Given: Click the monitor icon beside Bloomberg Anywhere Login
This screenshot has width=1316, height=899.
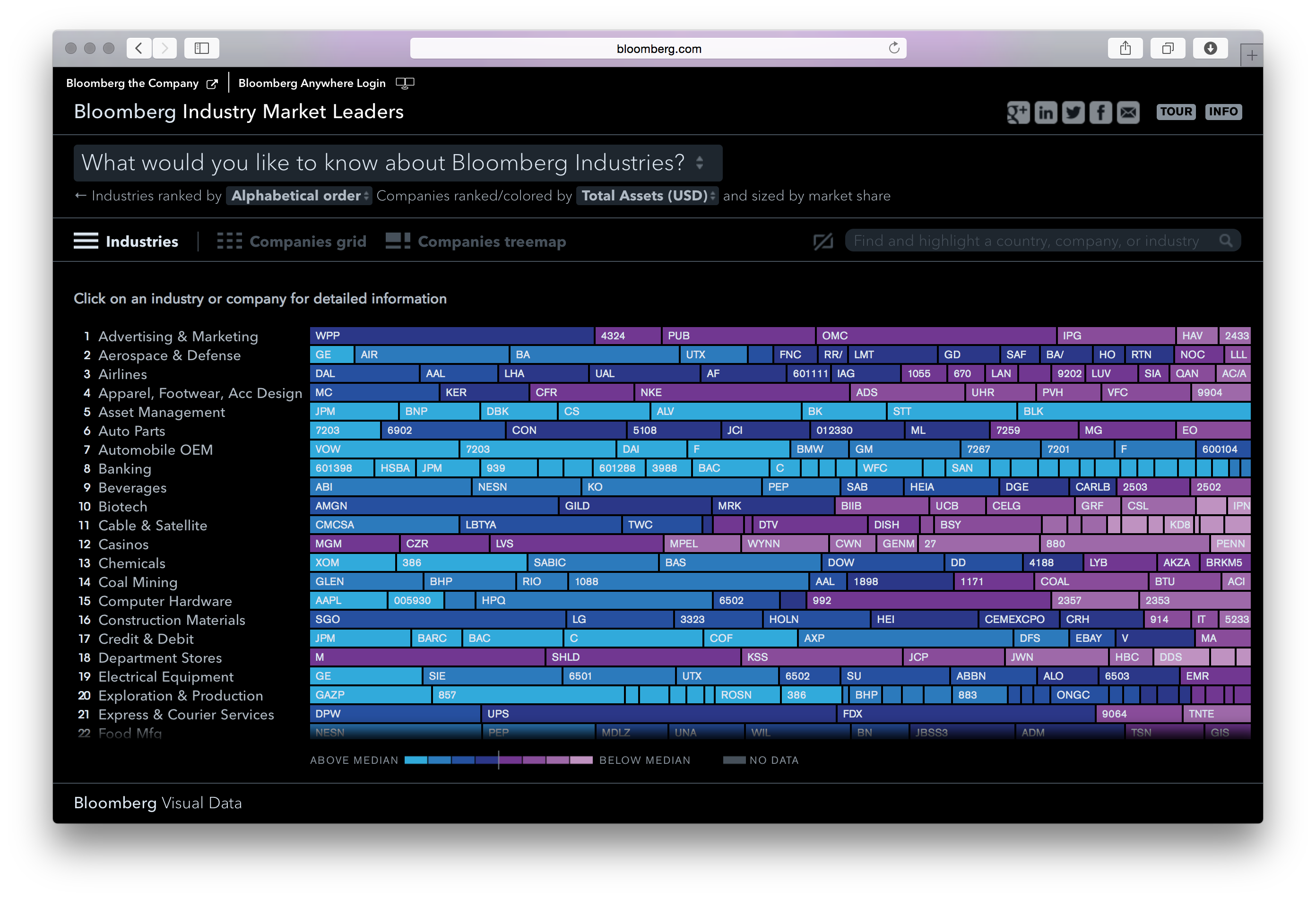Looking at the screenshot, I should coord(406,83).
